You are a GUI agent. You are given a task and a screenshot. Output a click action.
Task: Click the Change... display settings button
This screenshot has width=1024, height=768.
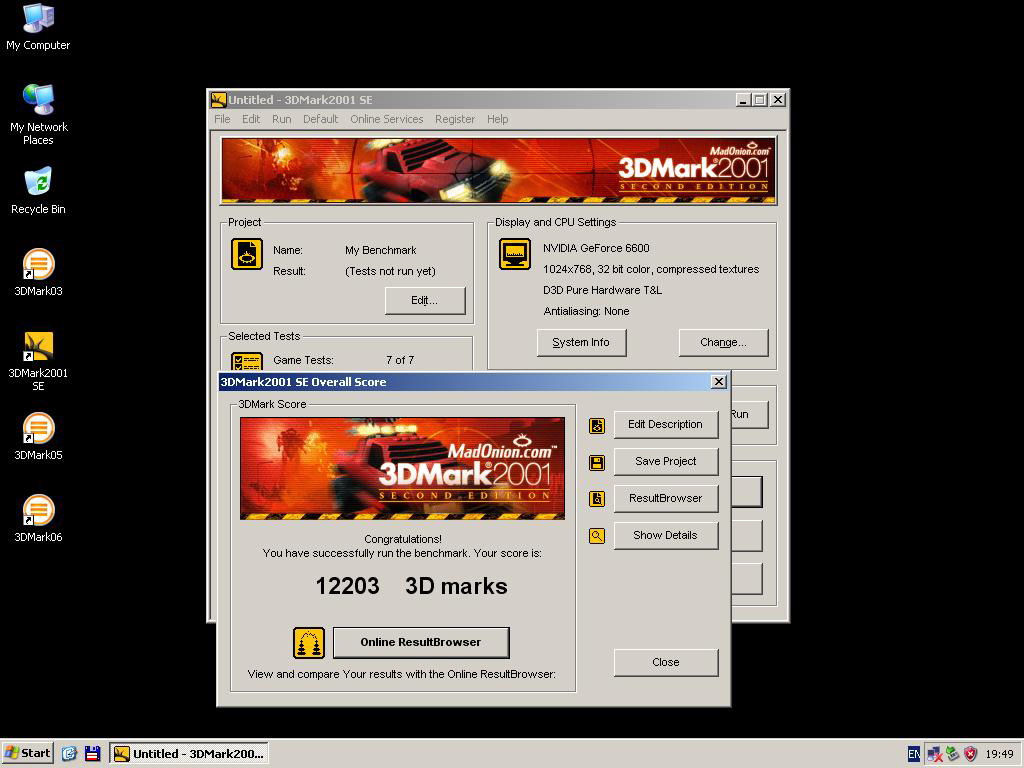coord(723,342)
